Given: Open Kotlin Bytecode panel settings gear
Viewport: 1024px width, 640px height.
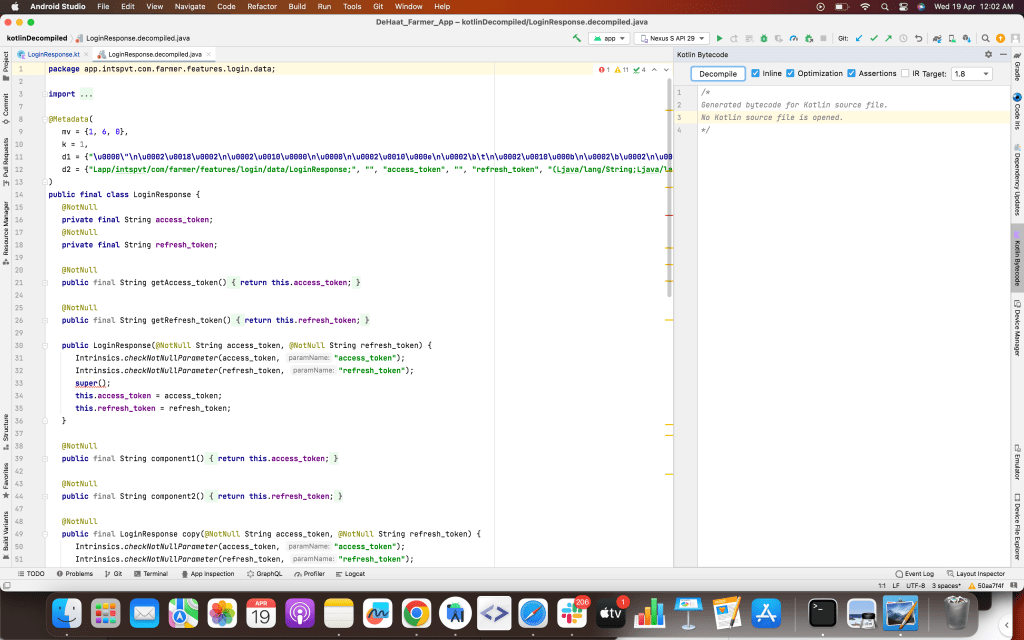Looking at the screenshot, I should [x=988, y=54].
